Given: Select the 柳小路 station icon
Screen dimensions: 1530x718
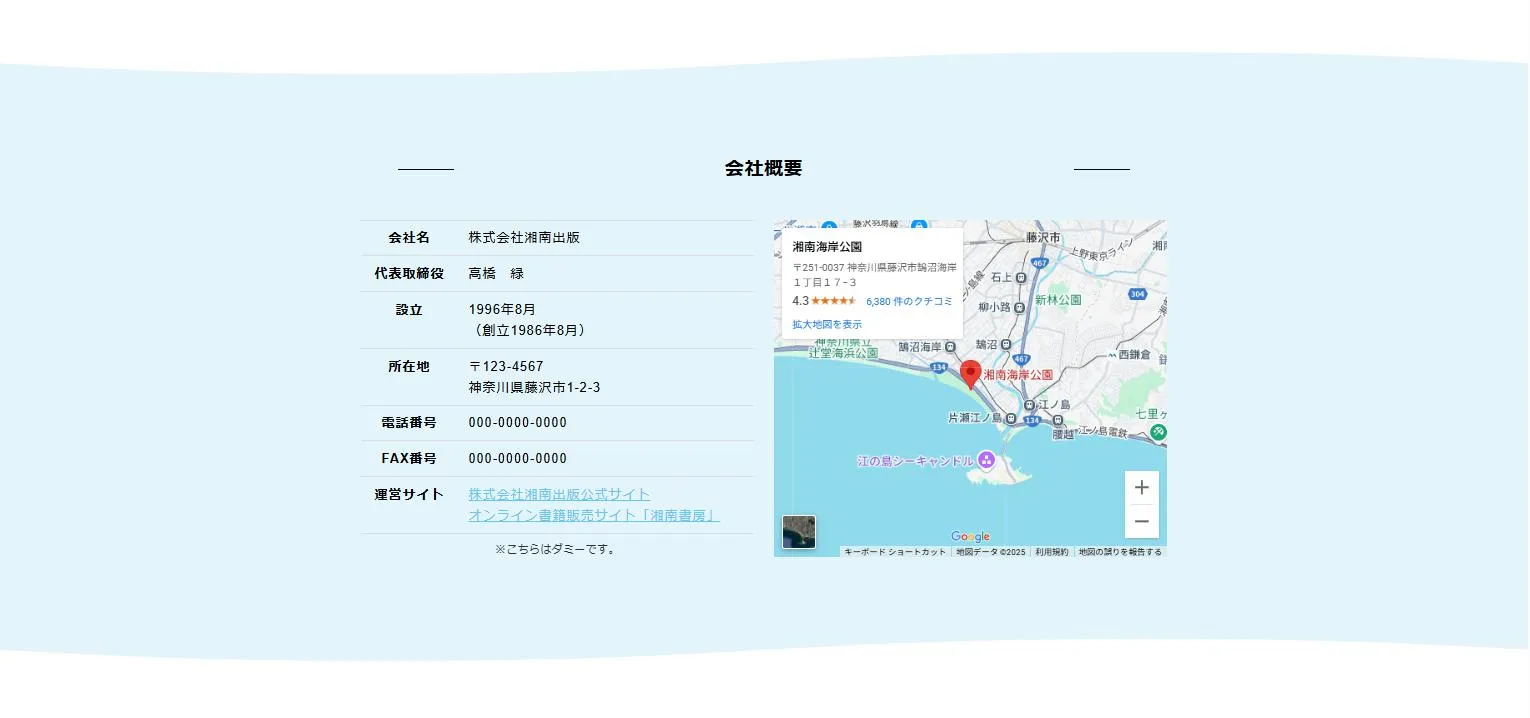Looking at the screenshot, I should coord(1019,308).
